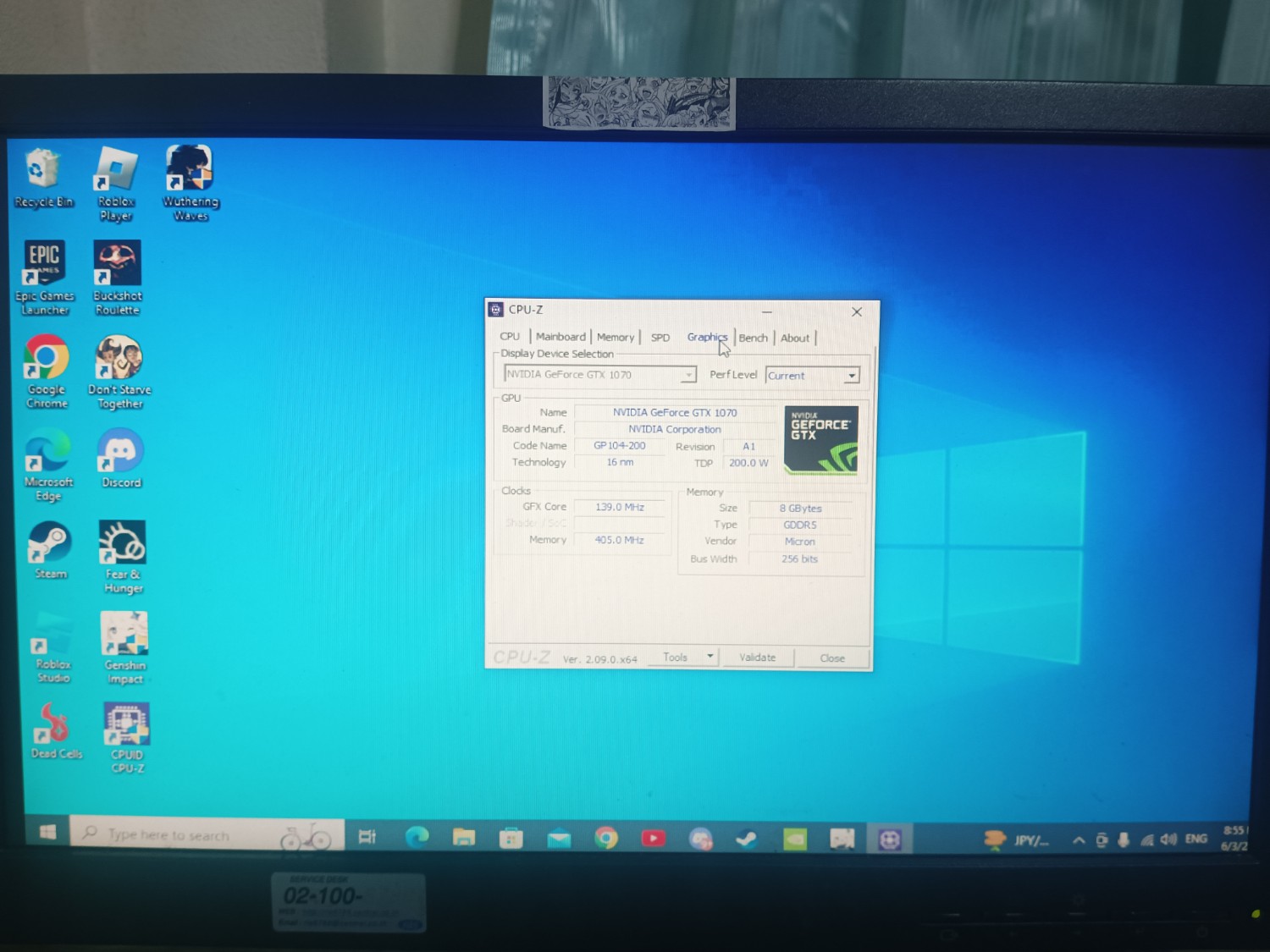
Task: Click the Micron vendor value
Action: 800,542
